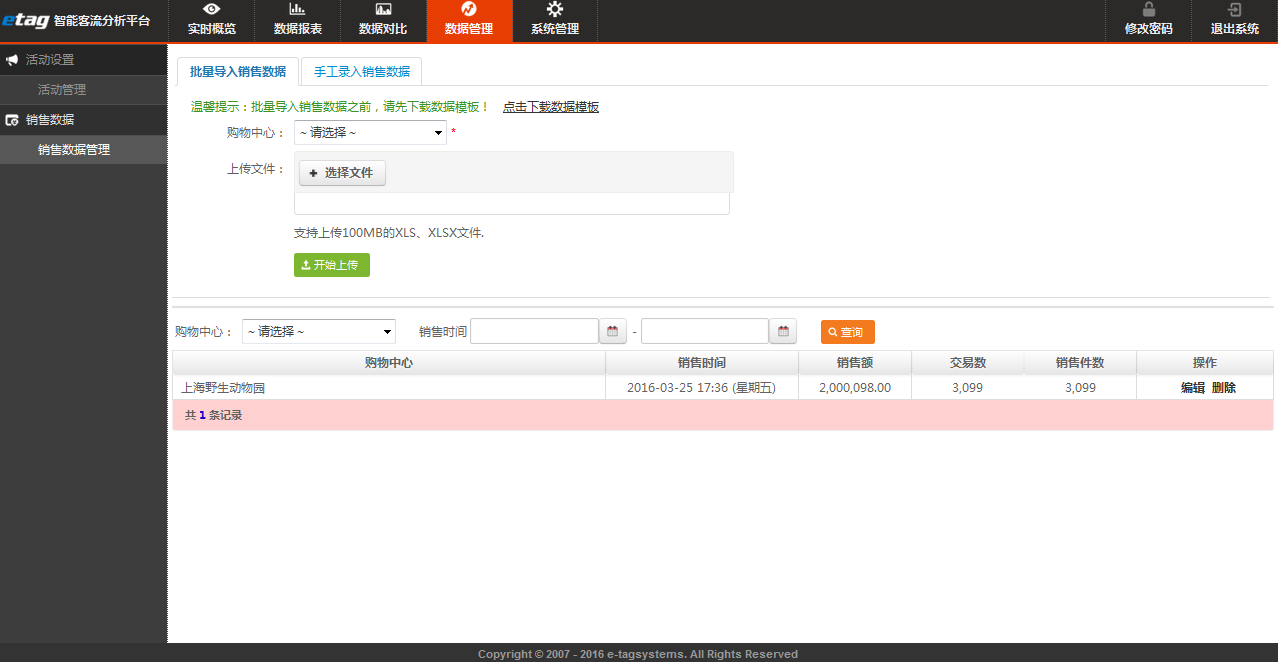Viewport: 1278px width, 662px height.
Task: Click the etag logo
Action: coord(25,20)
